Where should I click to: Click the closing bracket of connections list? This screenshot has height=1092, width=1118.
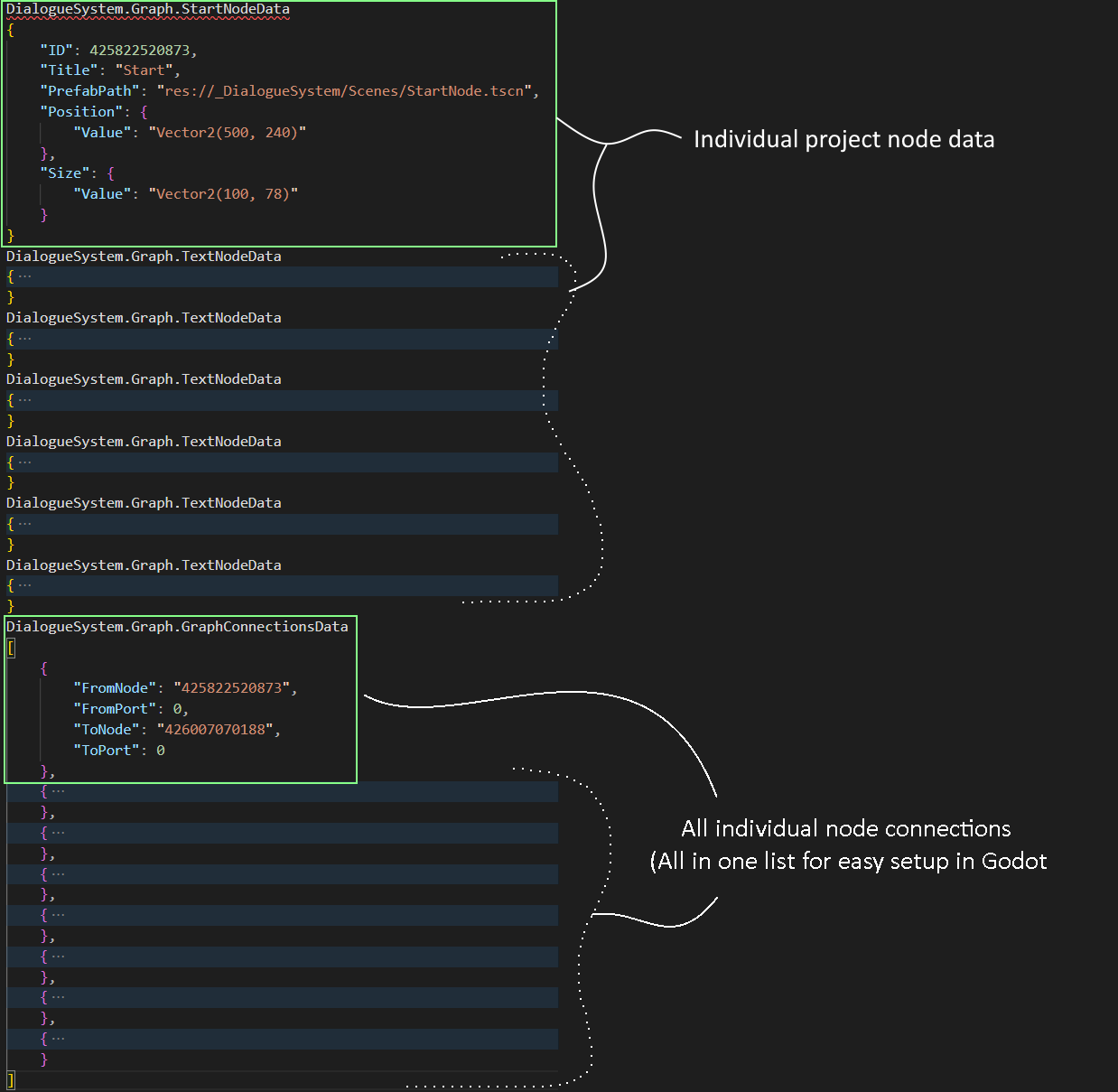tap(10, 1078)
